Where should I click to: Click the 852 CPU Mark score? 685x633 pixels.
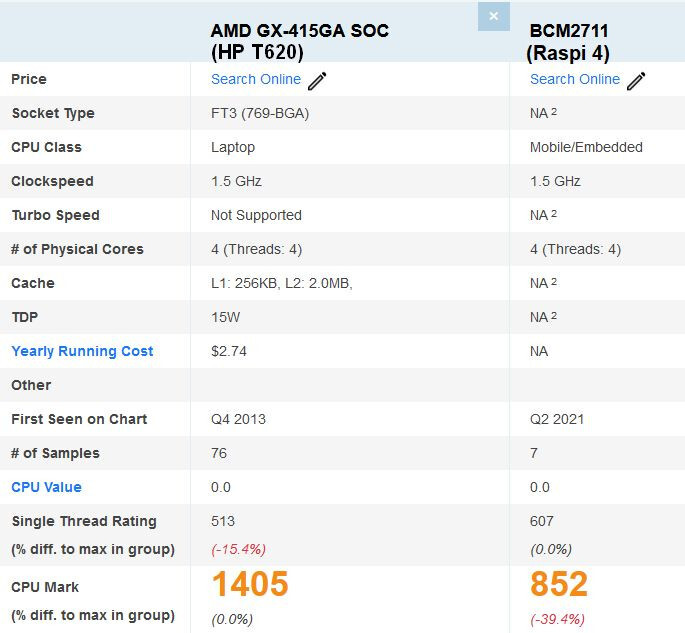click(559, 584)
